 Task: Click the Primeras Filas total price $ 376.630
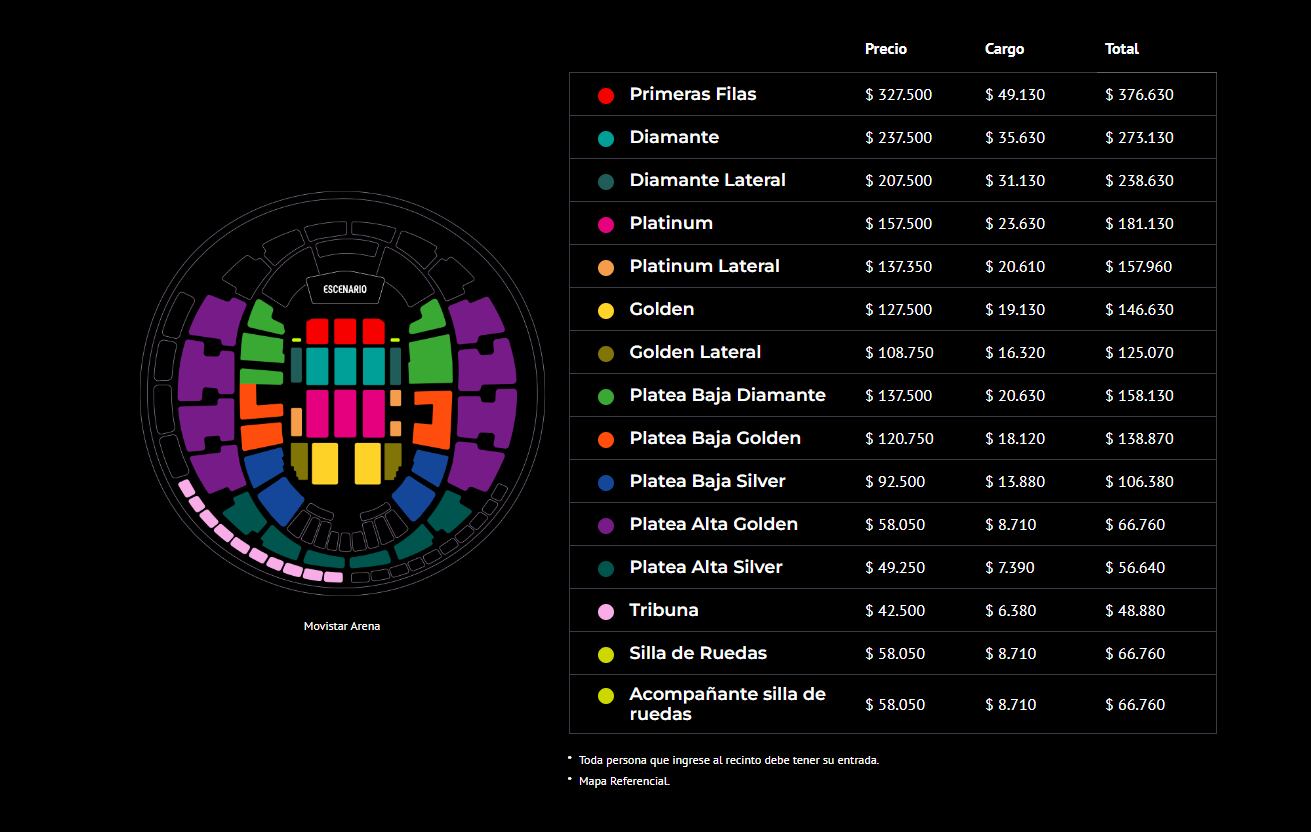coord(1139,95)
